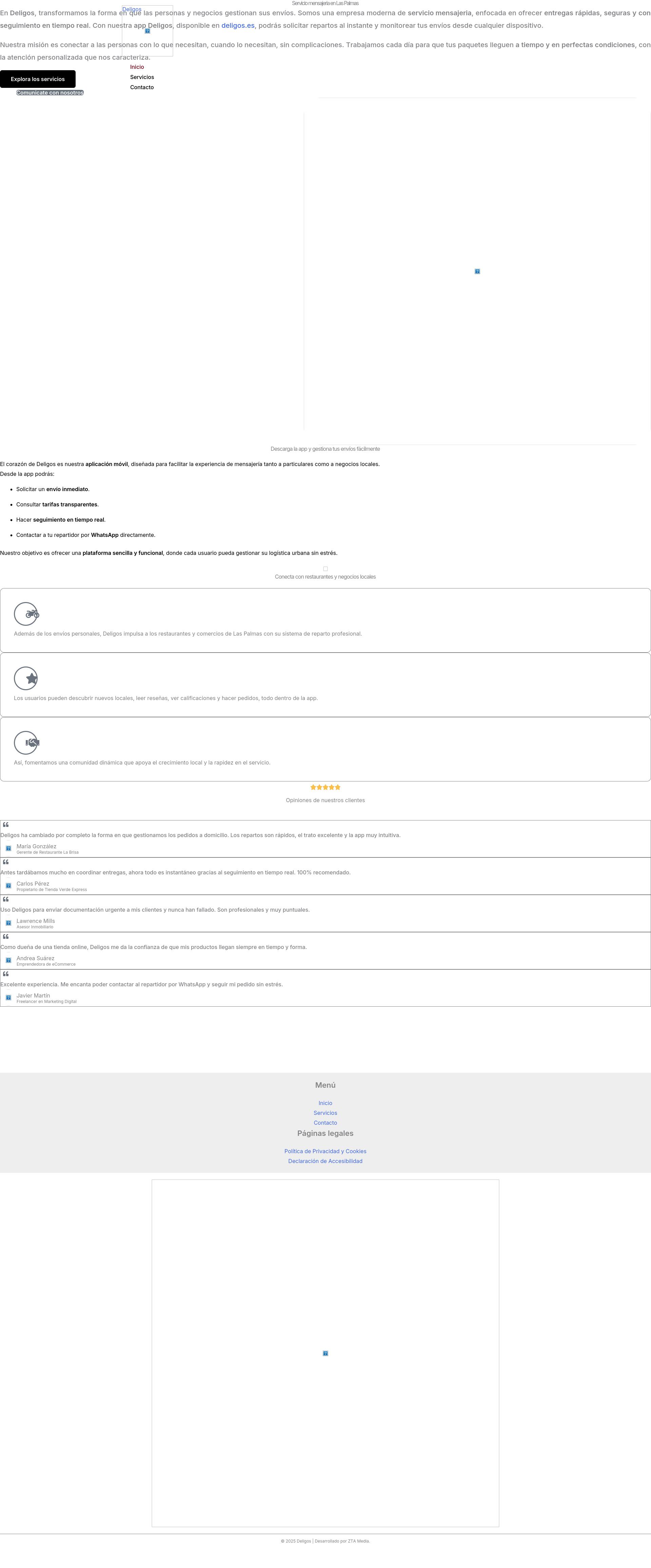Open Contacto in the top menu
The width and height of the screenshot is (651, 1568).
pos(142,88)
